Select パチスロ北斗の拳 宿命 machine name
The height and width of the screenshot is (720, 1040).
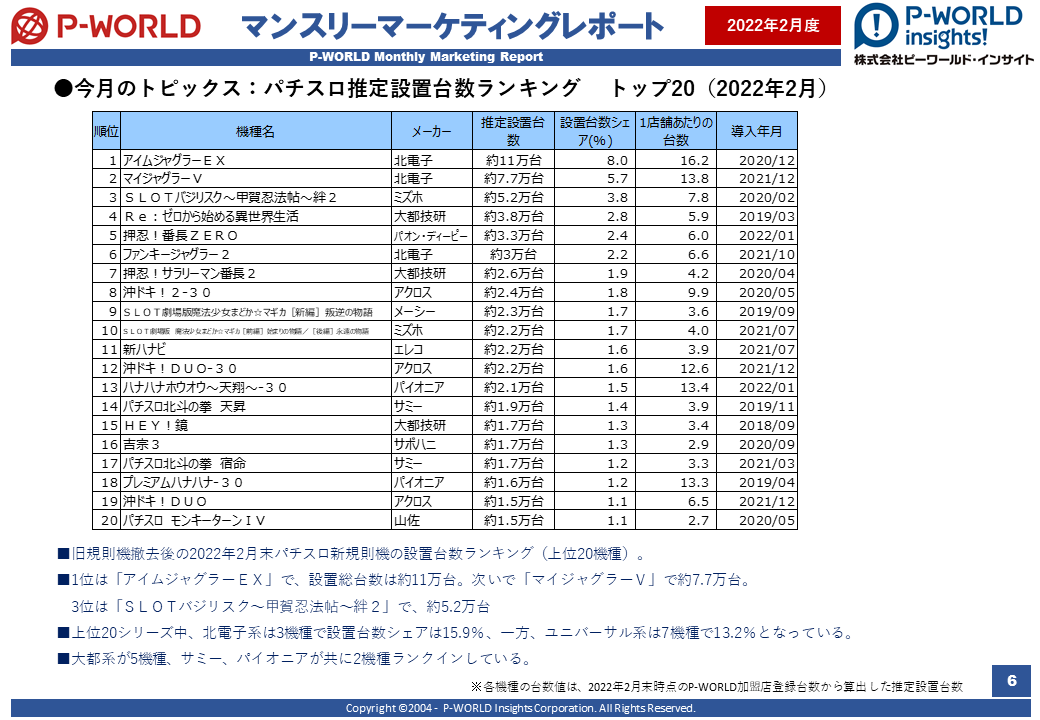[x=184, y=464]
